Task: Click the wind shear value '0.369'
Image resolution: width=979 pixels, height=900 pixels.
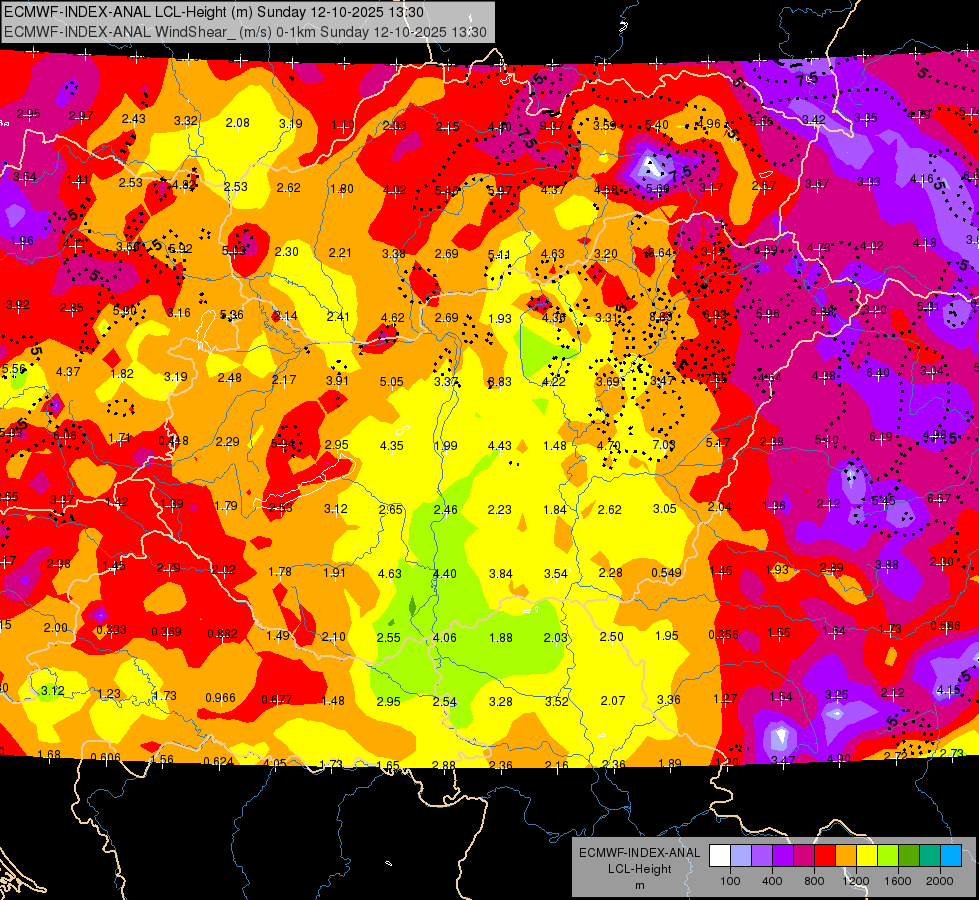Action: 166,631
